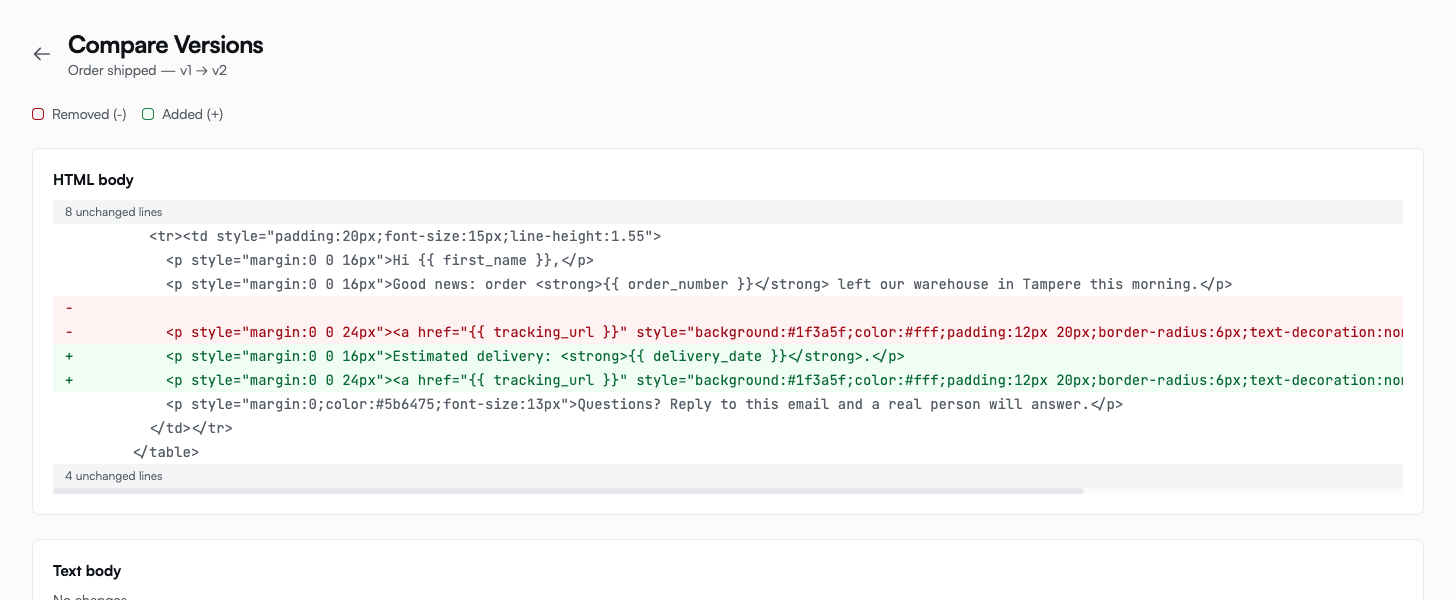Click the HTML diff horizontal scrollbar
Screen dimensions: 1456x600
click(568, 491)
